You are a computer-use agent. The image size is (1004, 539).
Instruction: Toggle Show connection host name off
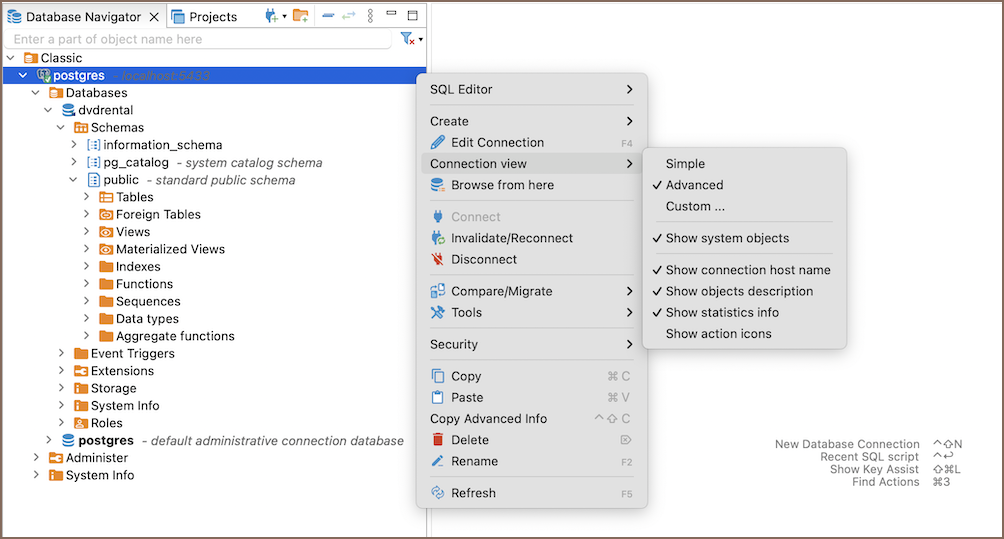(747, 270)
